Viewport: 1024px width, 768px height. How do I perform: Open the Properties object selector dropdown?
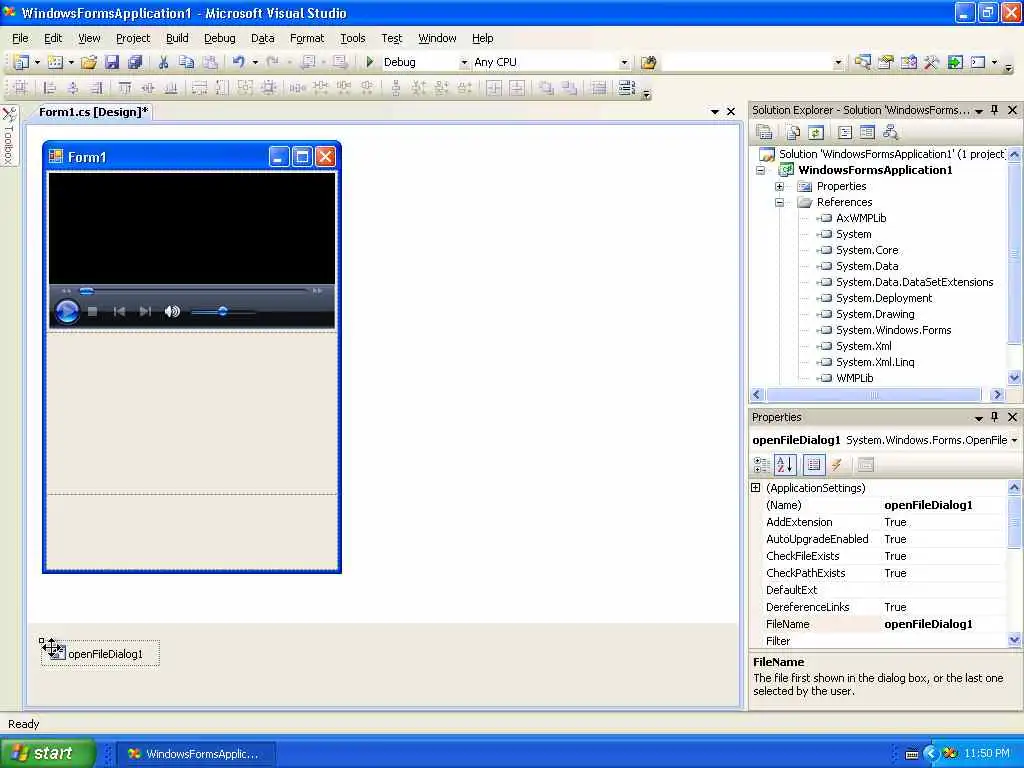[x=1014, y=440]
